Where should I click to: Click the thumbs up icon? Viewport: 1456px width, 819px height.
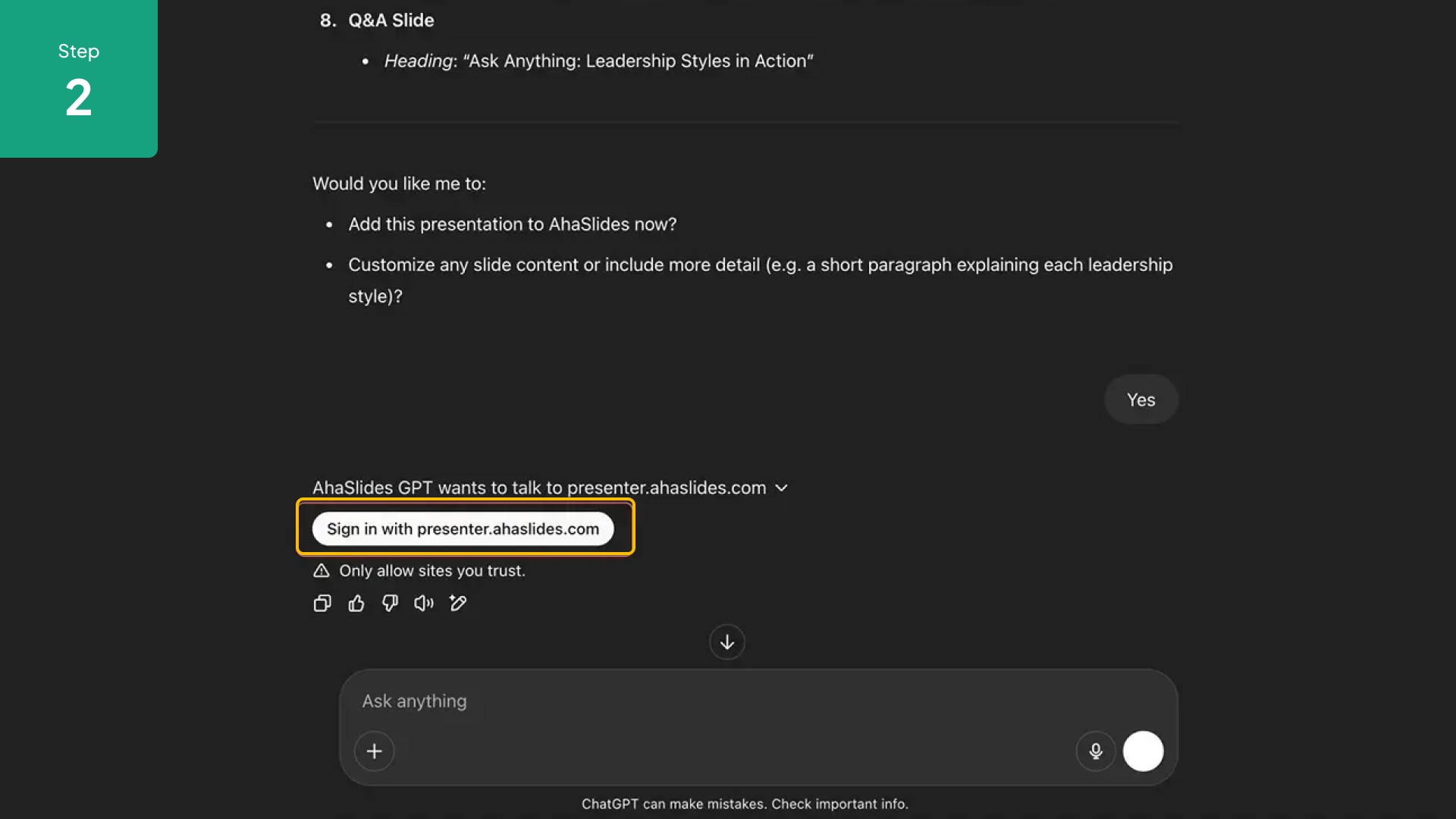356,603
